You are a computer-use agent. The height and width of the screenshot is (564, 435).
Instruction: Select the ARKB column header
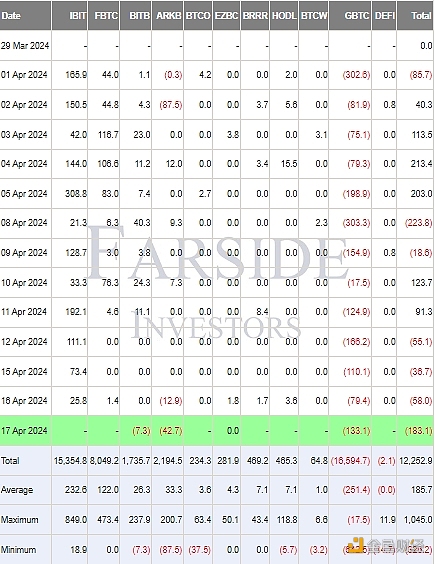coord(168,15)
